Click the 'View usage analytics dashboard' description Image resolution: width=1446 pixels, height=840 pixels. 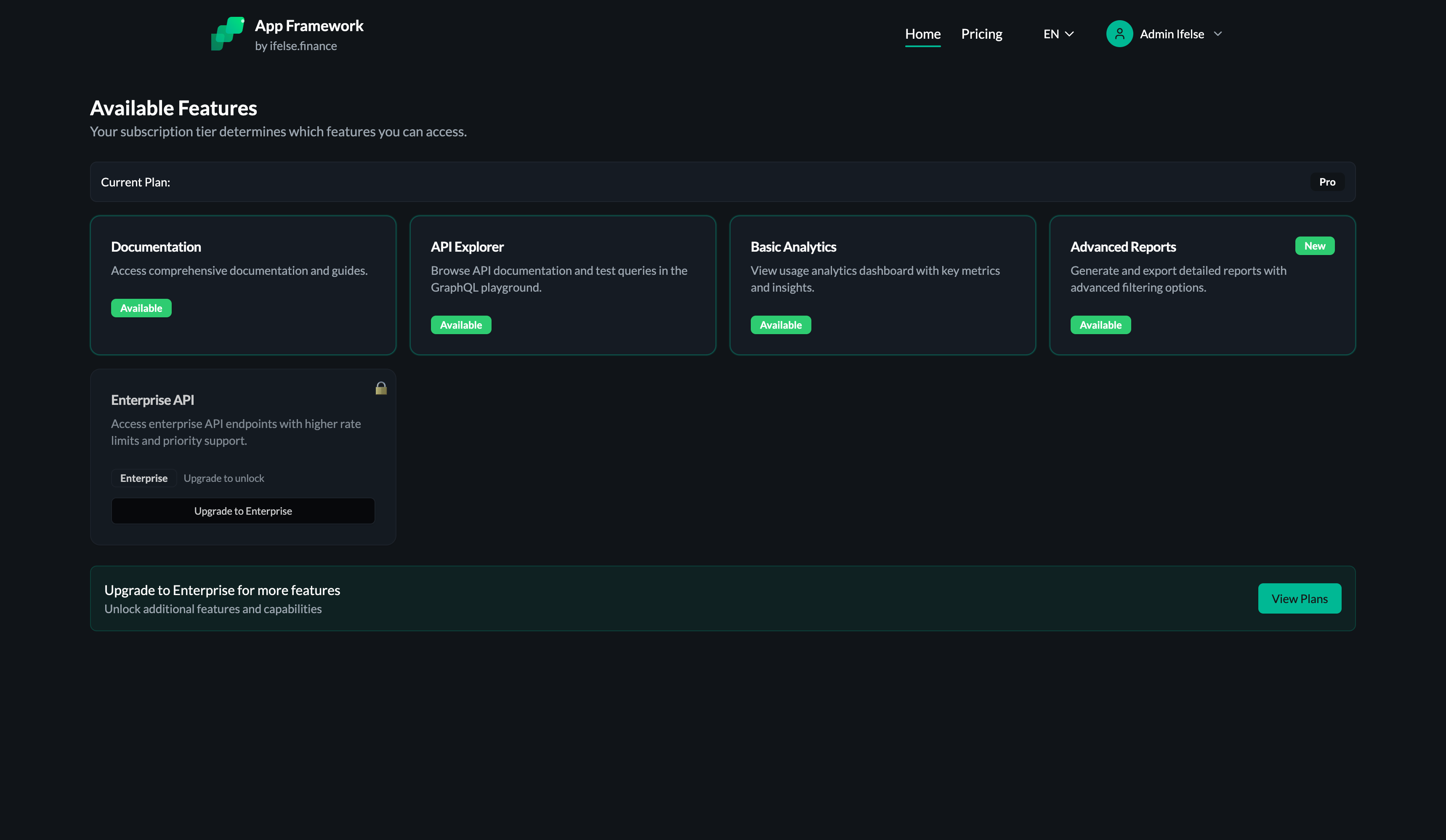coord(875,279)
